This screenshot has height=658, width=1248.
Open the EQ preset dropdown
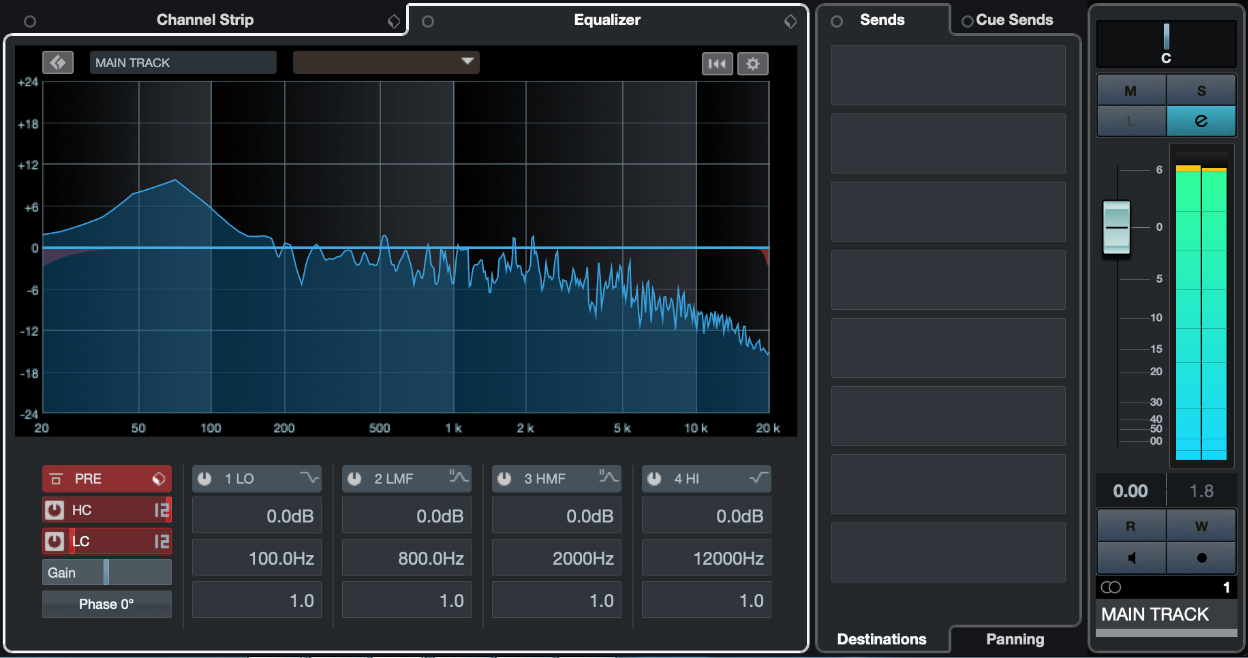(386, 62)
